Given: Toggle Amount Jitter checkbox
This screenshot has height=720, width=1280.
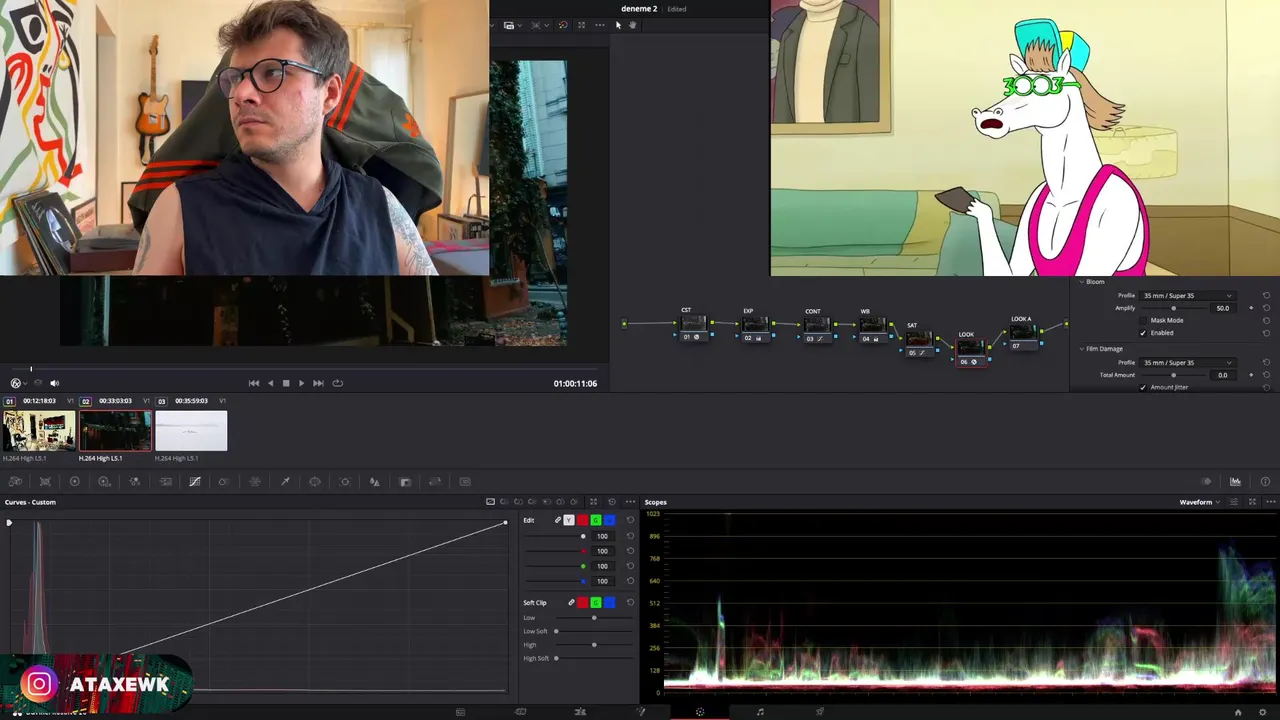Looking at the screenshot, I should [x=1143, y=387].
